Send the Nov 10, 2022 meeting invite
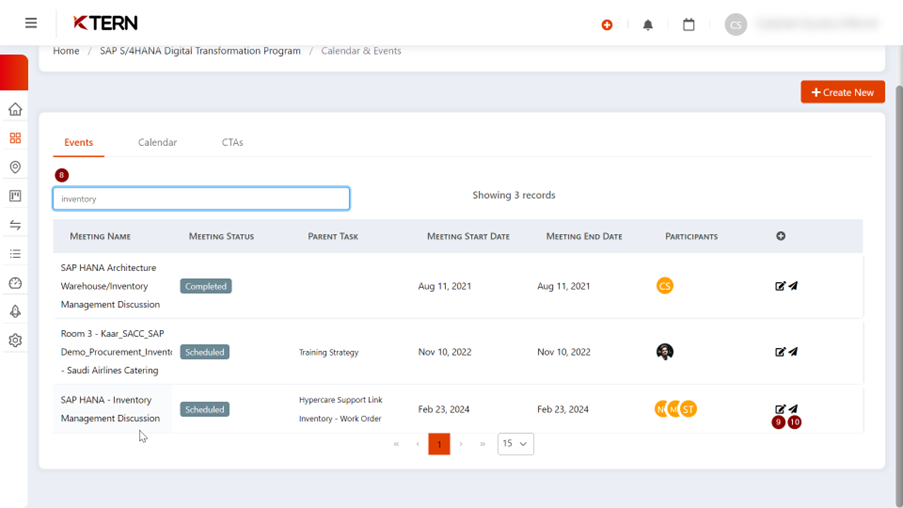Screen dimensions: 903x508 [x=793, y=351]
